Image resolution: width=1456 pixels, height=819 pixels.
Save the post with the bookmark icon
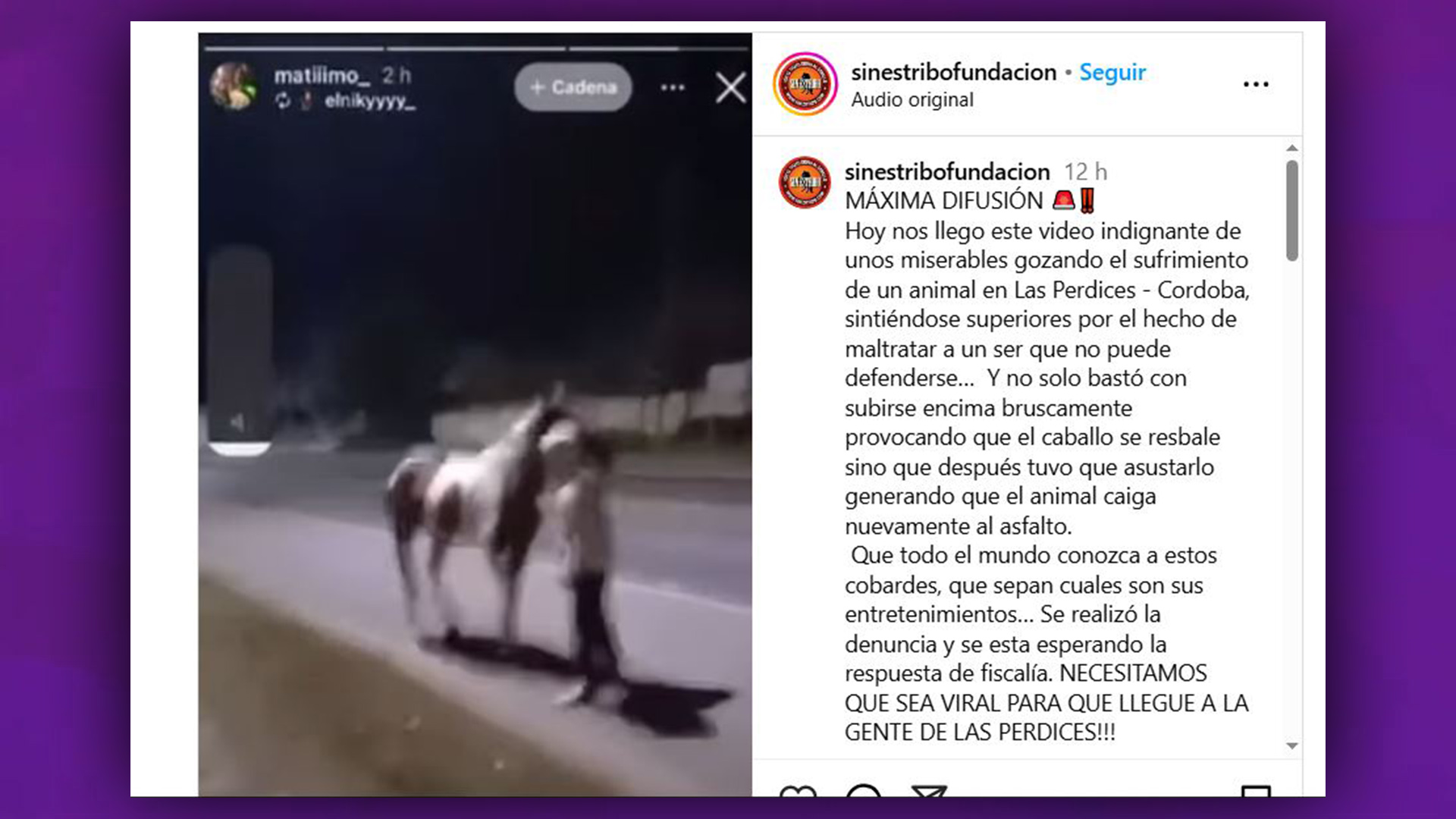click(1256, 792)
